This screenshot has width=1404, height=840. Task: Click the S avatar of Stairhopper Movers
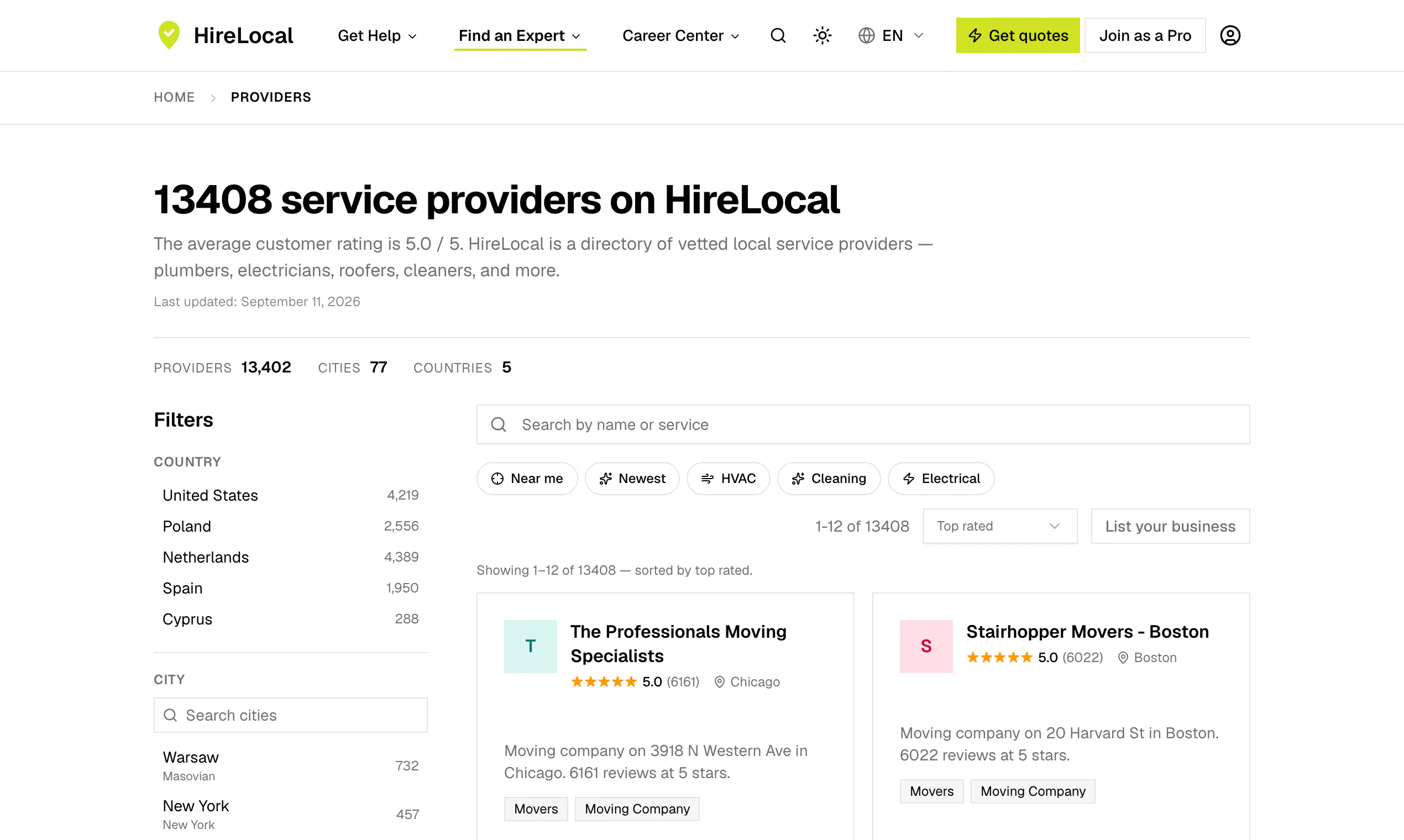(926, 646)
